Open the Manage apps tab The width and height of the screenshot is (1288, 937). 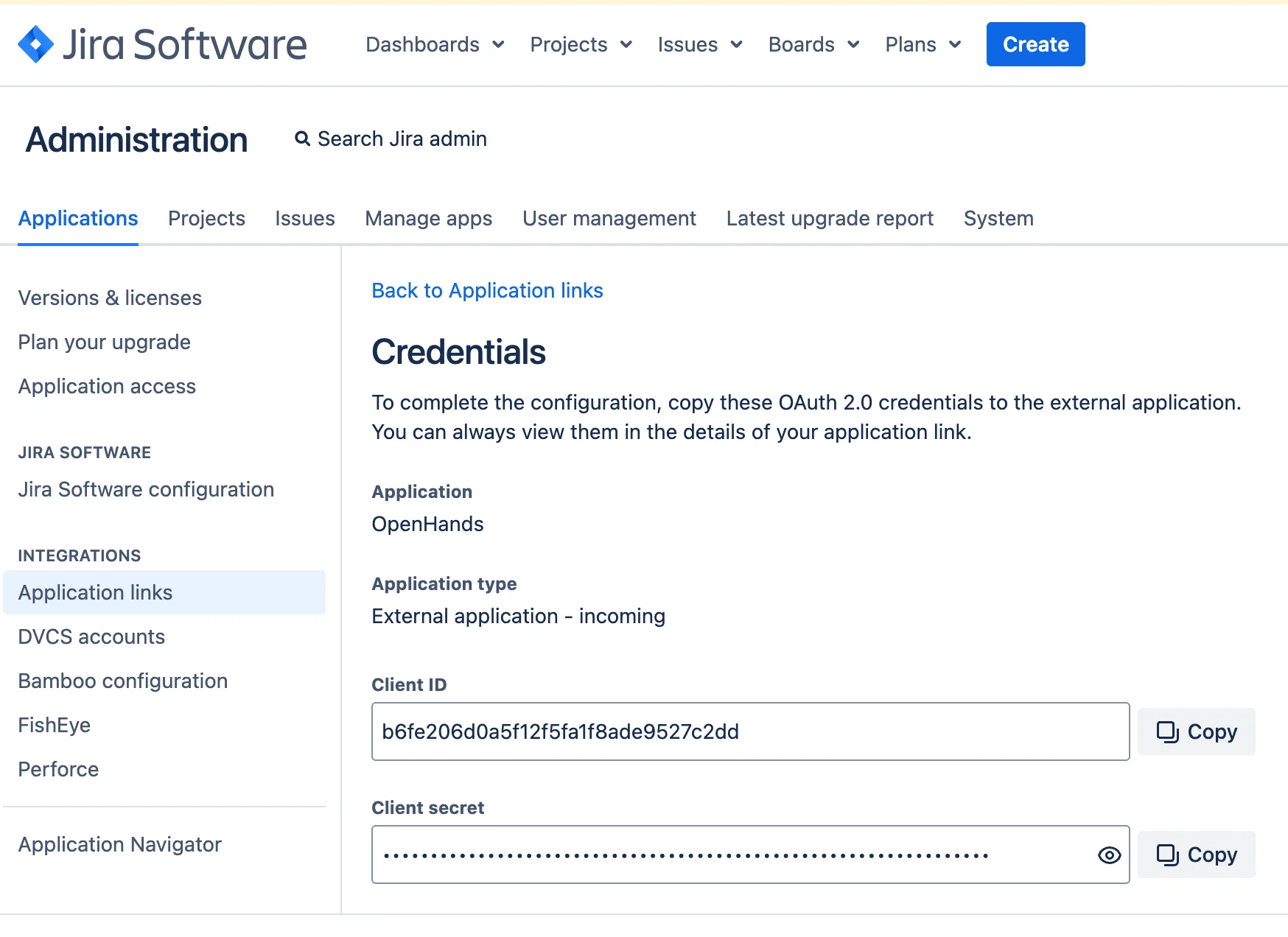coord(429,219)
